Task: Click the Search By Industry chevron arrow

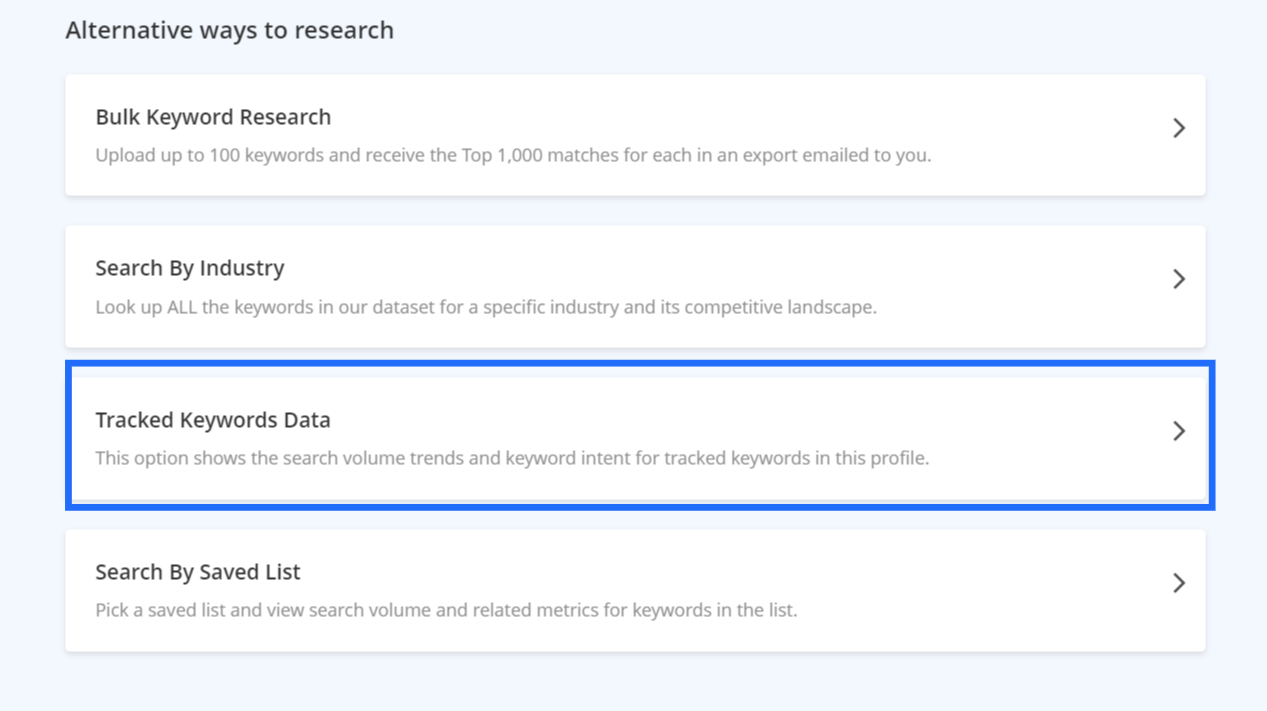Action: pyautogui.click(x=1178, y=279)
